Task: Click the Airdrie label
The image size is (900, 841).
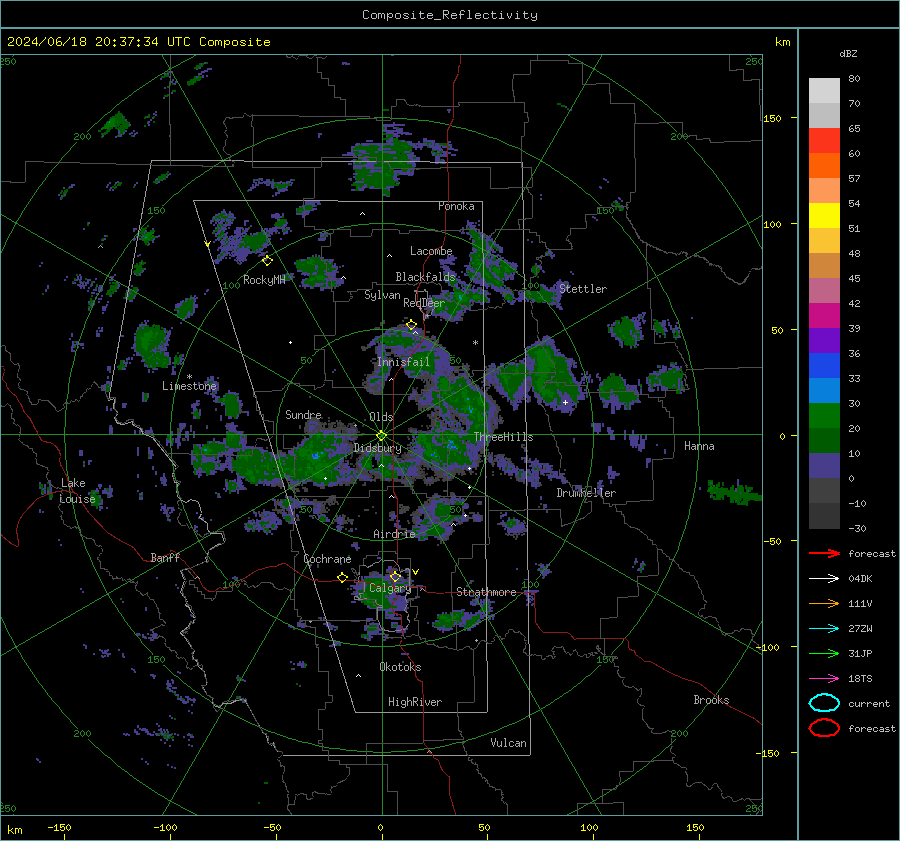Action: [394, 534]
